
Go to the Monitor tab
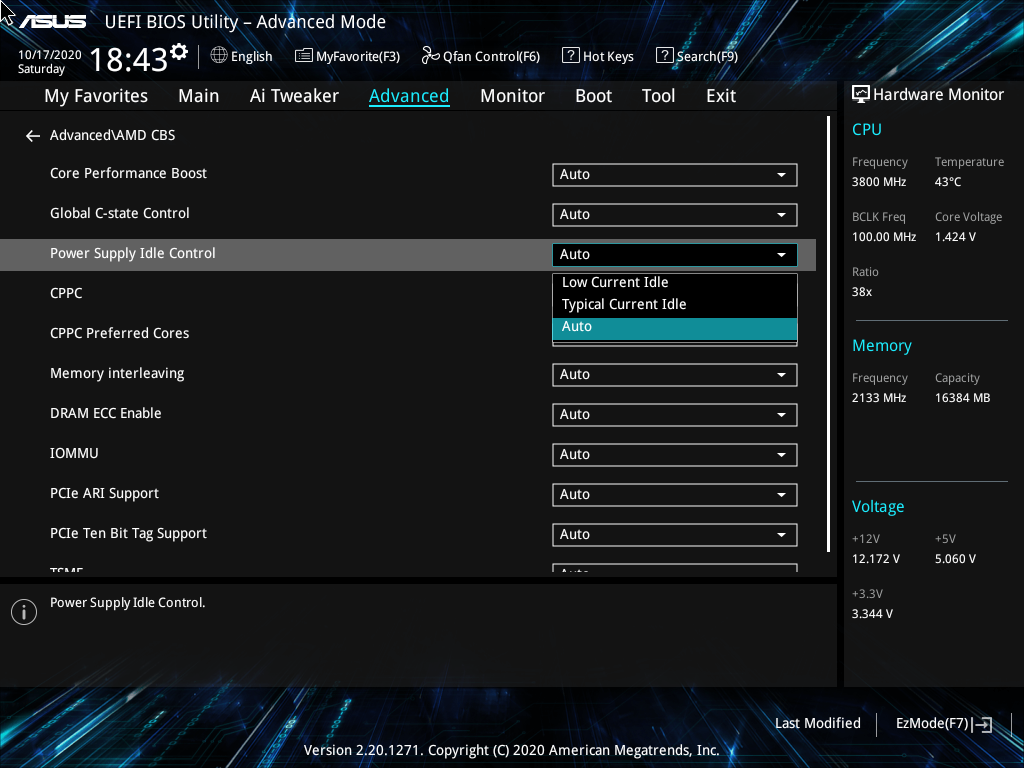[513, 96]
